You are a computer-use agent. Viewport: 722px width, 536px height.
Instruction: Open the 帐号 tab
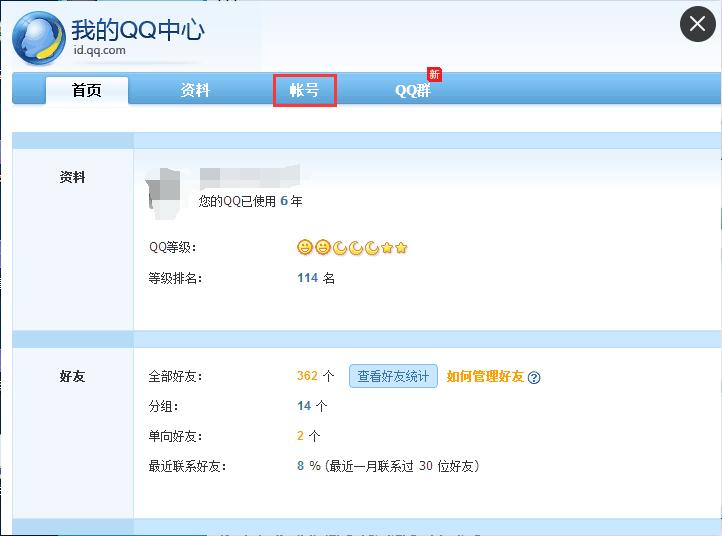(304, 90)
